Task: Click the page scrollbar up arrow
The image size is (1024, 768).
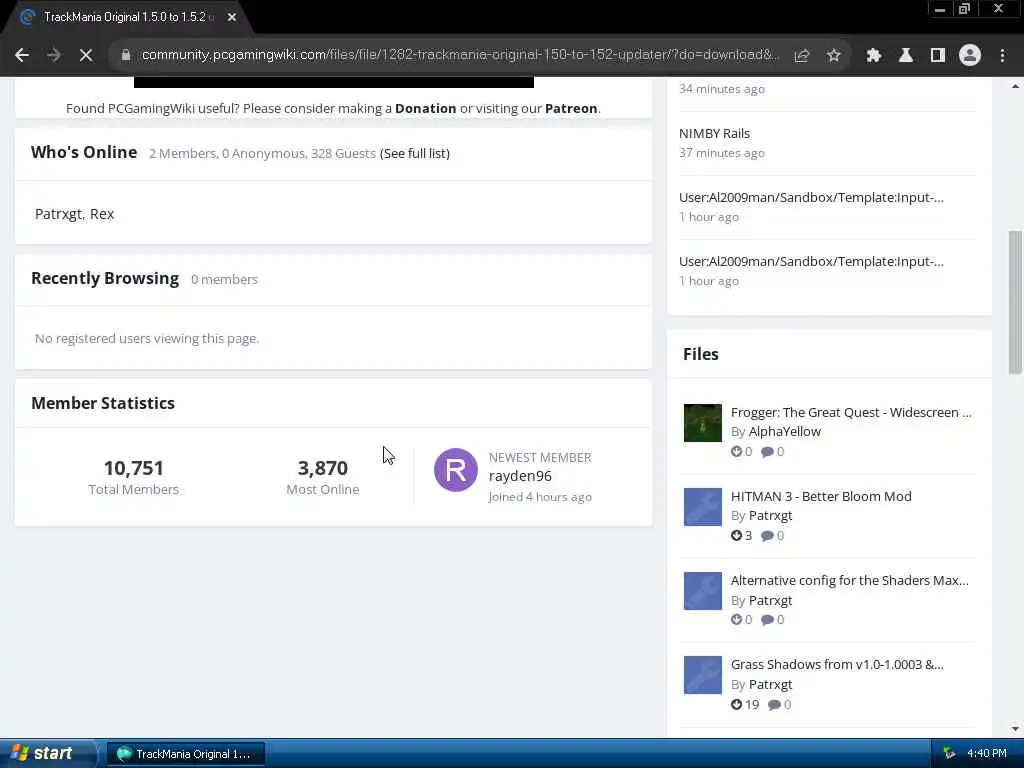Action: pos(1016,86)
